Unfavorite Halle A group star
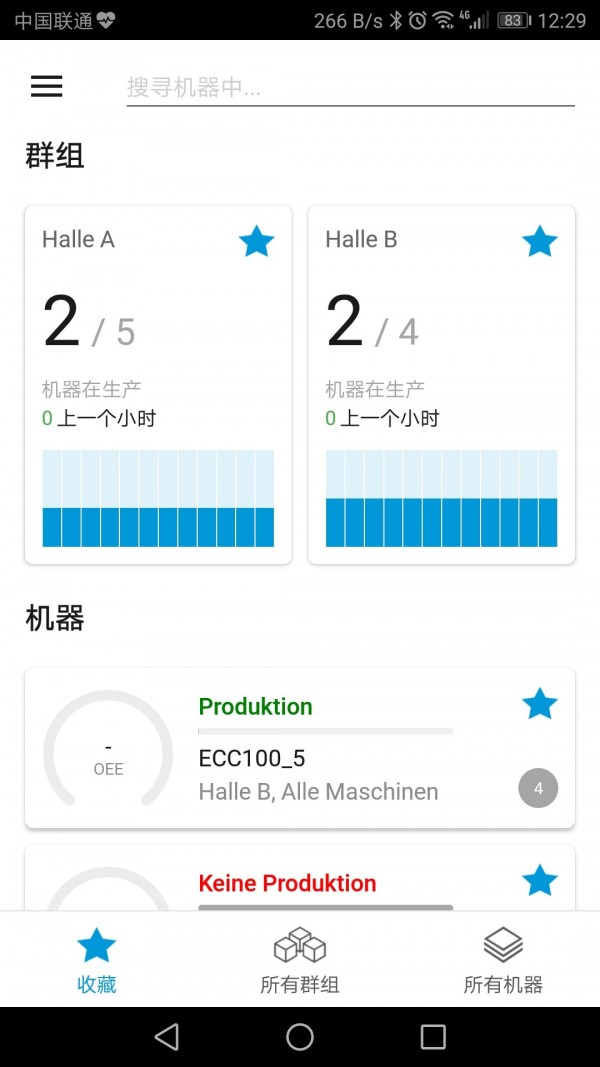The image size is (600, 1067). [257, 241]
